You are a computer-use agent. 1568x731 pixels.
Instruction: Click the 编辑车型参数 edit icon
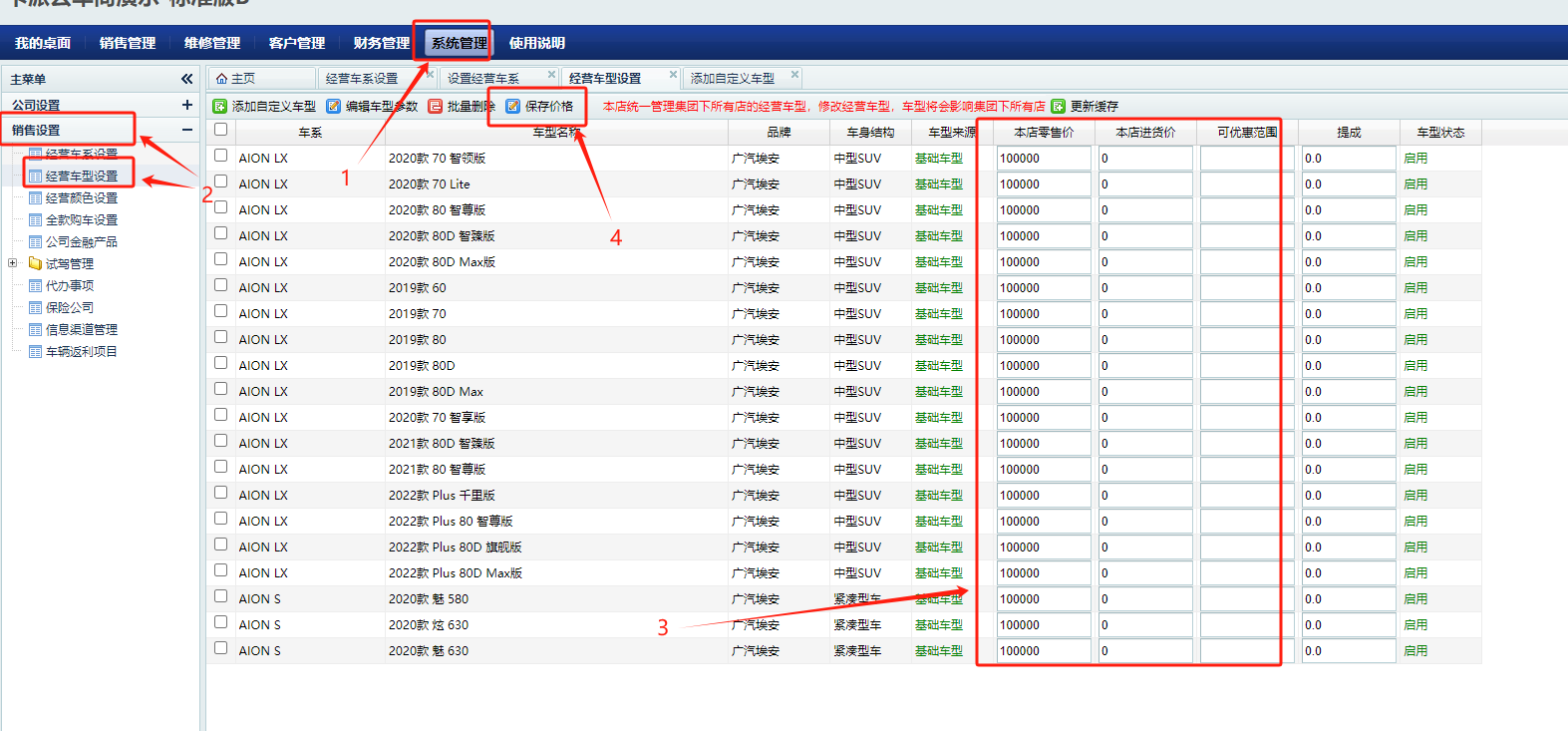(x=334, y=106)
